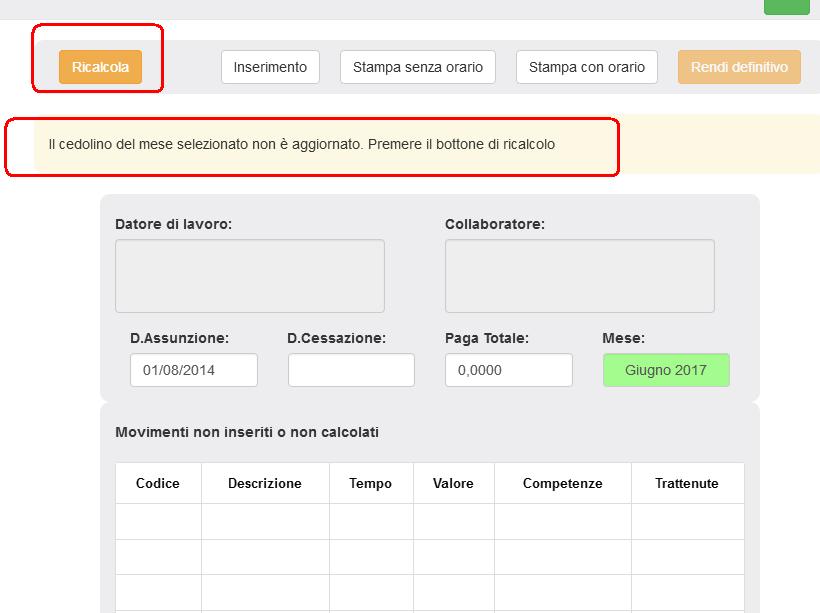
Task: Select the Collaboratore text box
Action: pyautogui.click(x=580, y=275)
